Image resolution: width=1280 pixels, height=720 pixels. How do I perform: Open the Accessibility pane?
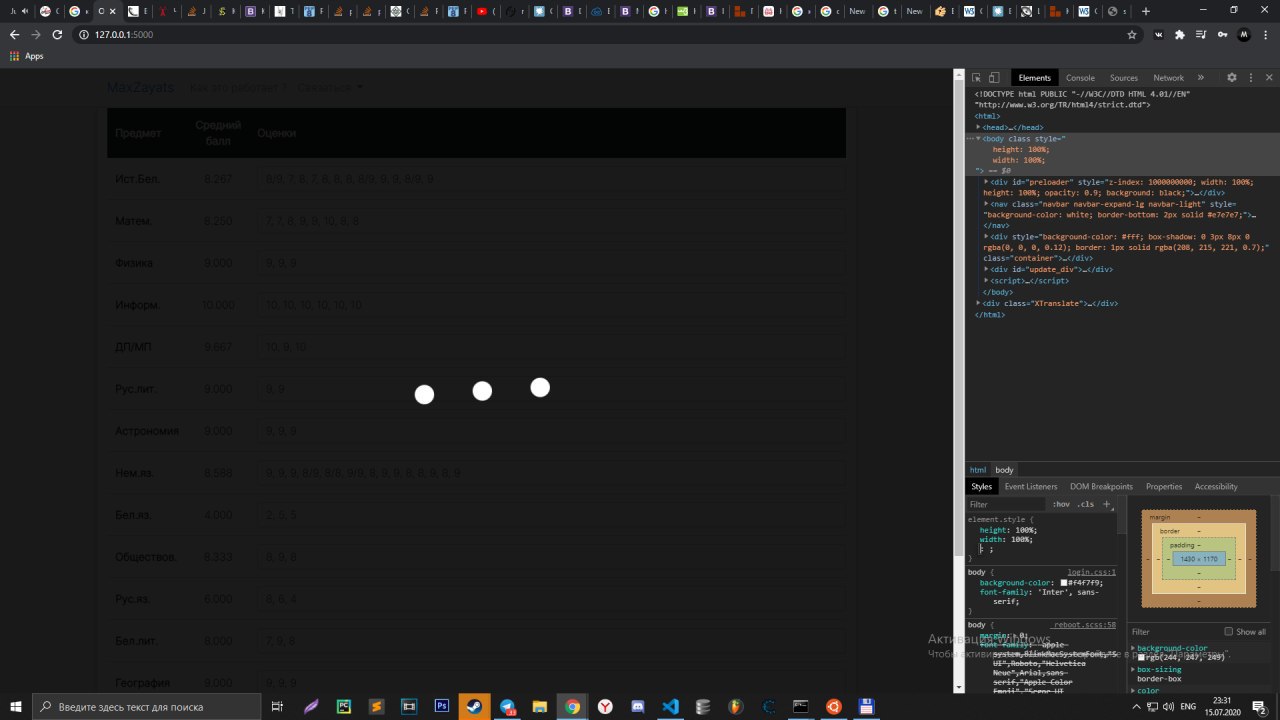click(x=1216, y=486)
